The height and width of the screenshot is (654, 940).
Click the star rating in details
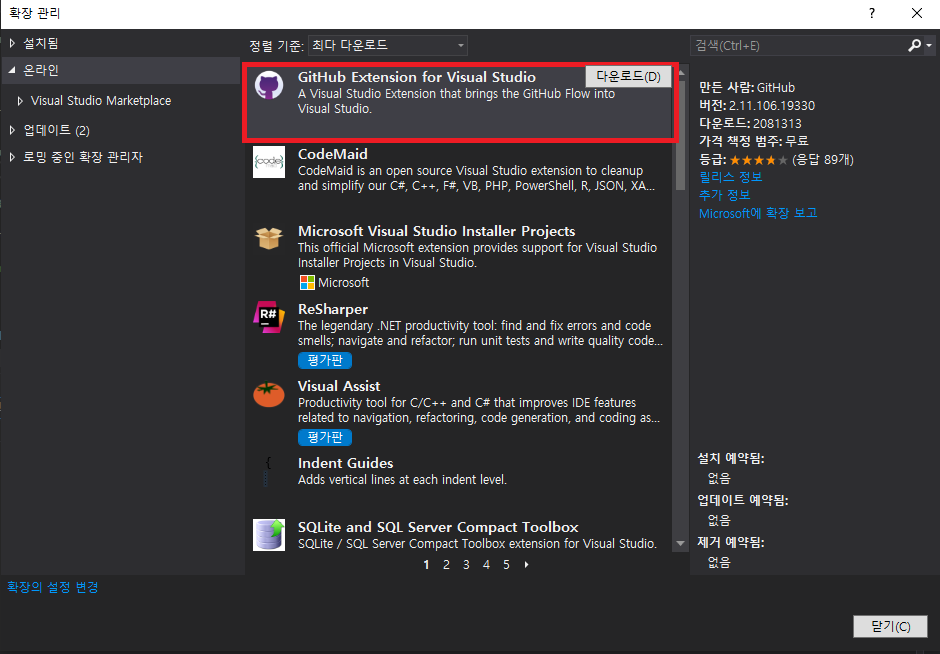pos(758,160)
